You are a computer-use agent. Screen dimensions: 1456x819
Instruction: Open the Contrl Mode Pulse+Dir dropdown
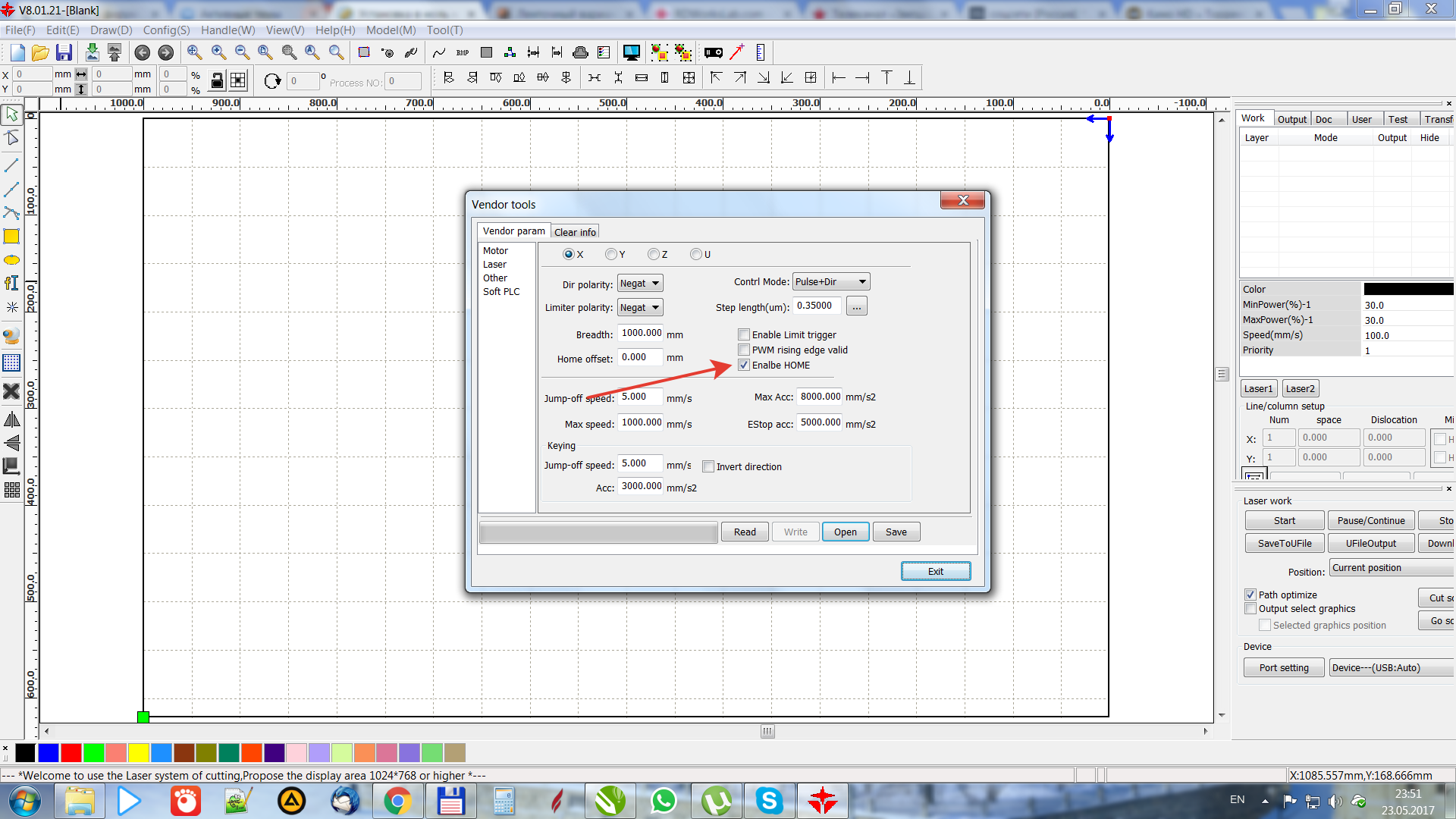(830, 282)
